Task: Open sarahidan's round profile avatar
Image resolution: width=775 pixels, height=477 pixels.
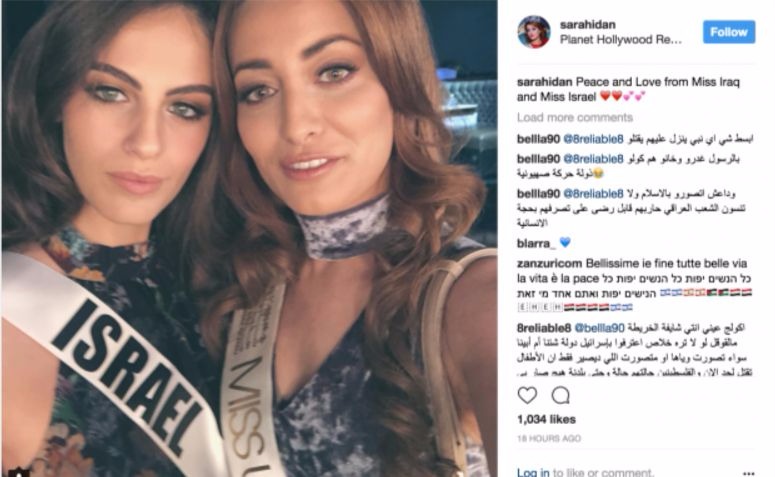Action: (x=534, y=32)
